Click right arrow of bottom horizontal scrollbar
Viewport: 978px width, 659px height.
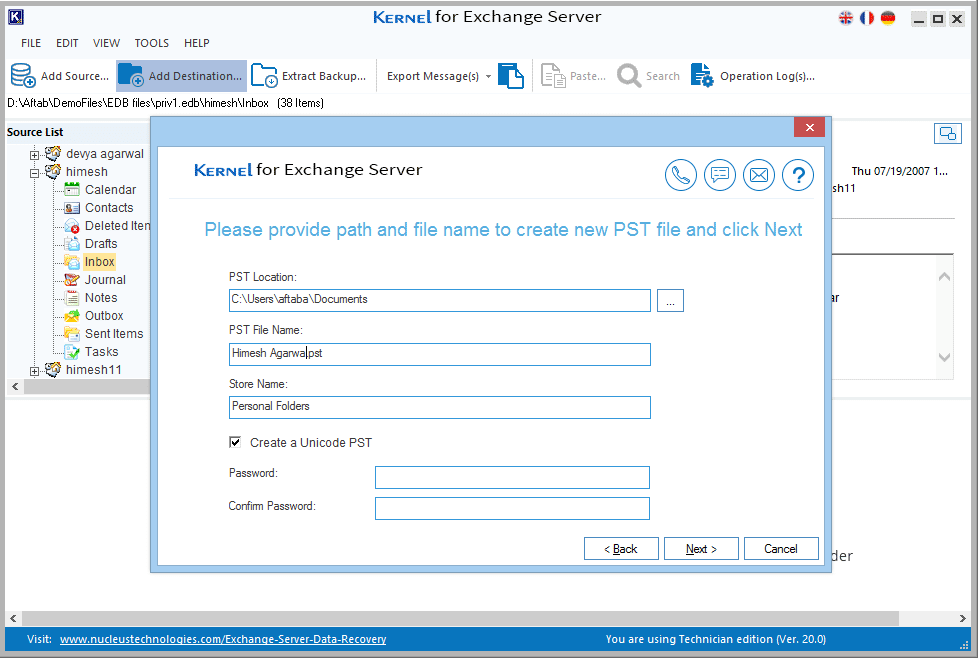tap(962, 618)
